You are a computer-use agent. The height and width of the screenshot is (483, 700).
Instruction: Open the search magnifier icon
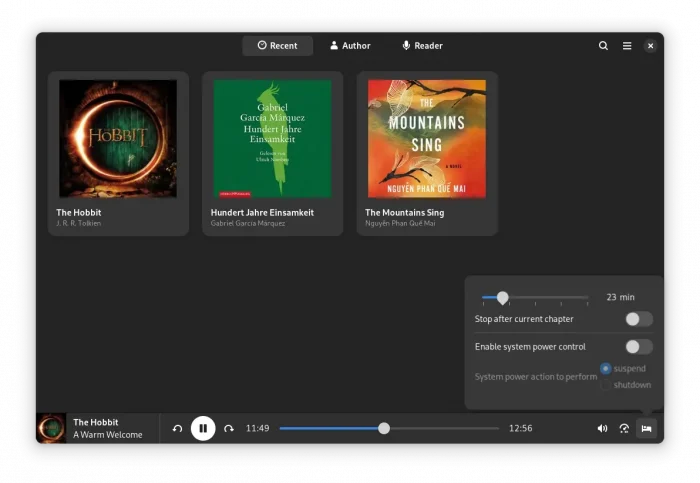coord(603,46)
